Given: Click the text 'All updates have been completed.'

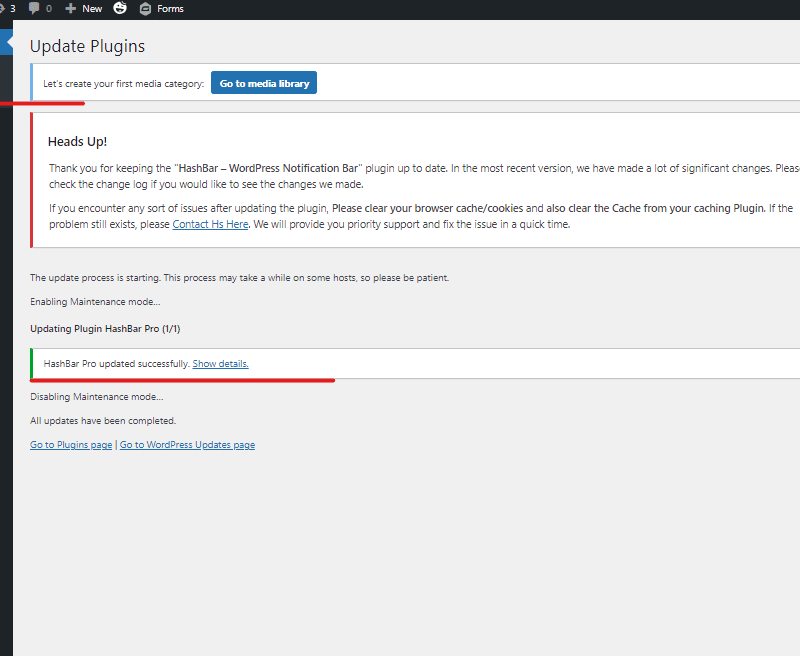Looking at the screenshot, I should point(103,421).
